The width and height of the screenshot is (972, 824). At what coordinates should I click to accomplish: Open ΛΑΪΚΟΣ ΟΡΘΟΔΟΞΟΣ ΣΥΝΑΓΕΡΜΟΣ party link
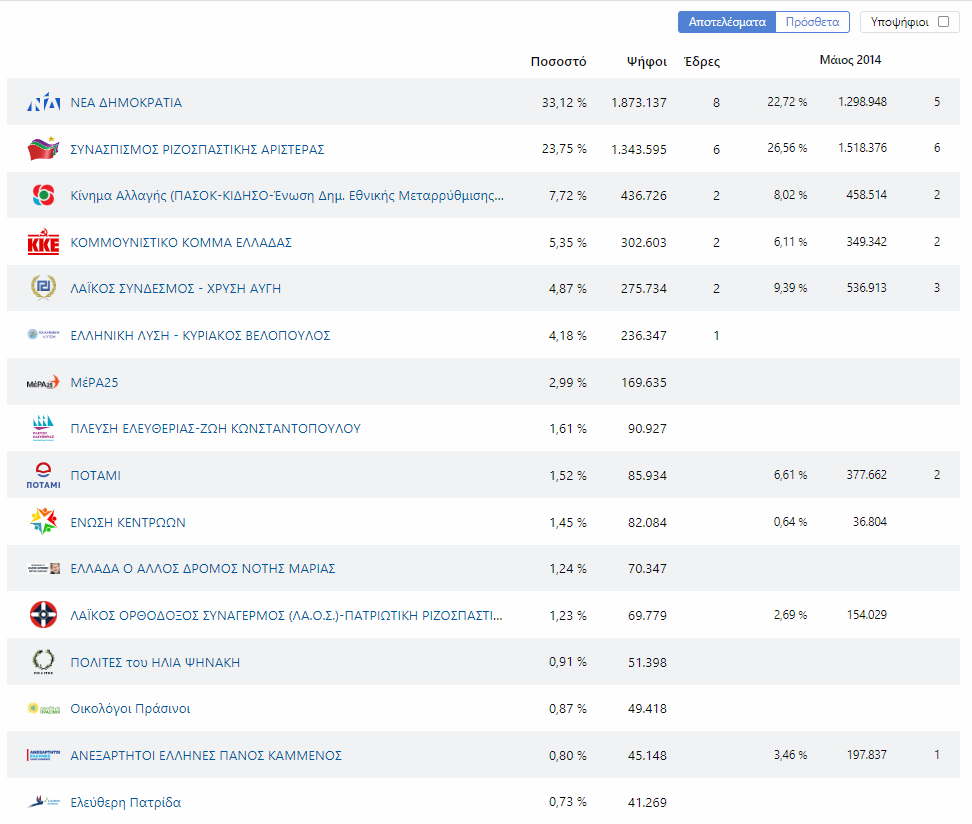tap(286, 616)
